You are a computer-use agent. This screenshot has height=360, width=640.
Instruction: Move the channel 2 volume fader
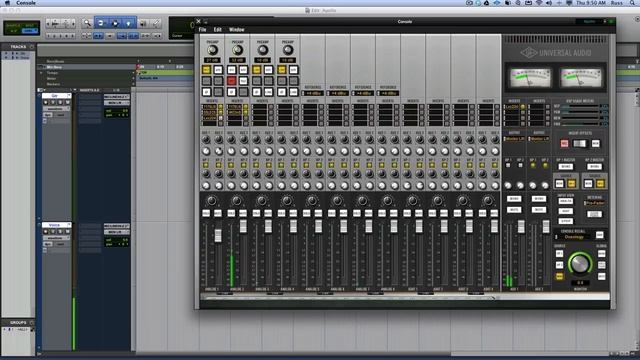tap(243, 226)
